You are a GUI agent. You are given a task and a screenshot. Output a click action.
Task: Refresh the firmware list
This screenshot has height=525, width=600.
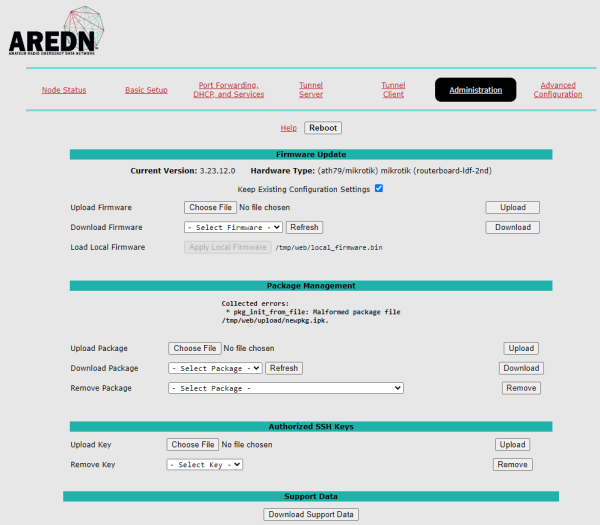(x=304, y=227)
